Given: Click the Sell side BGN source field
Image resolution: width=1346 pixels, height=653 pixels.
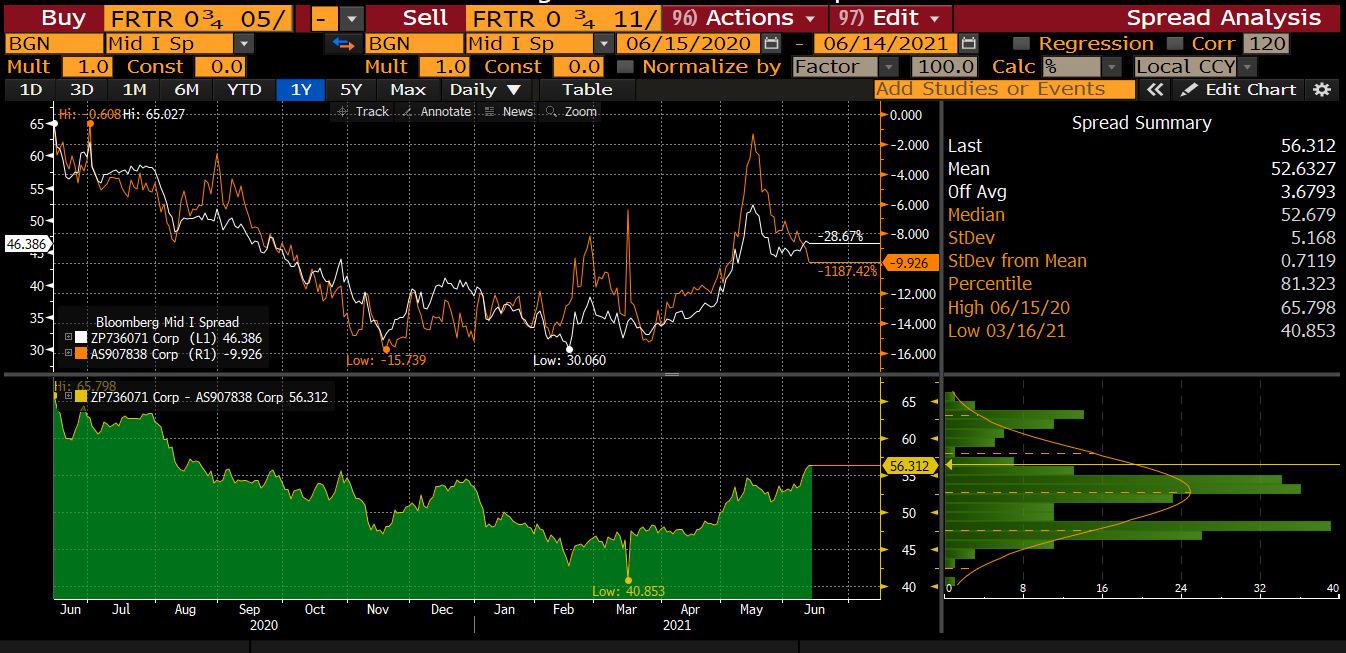Looking at the screenshot, I should point(413,44).
